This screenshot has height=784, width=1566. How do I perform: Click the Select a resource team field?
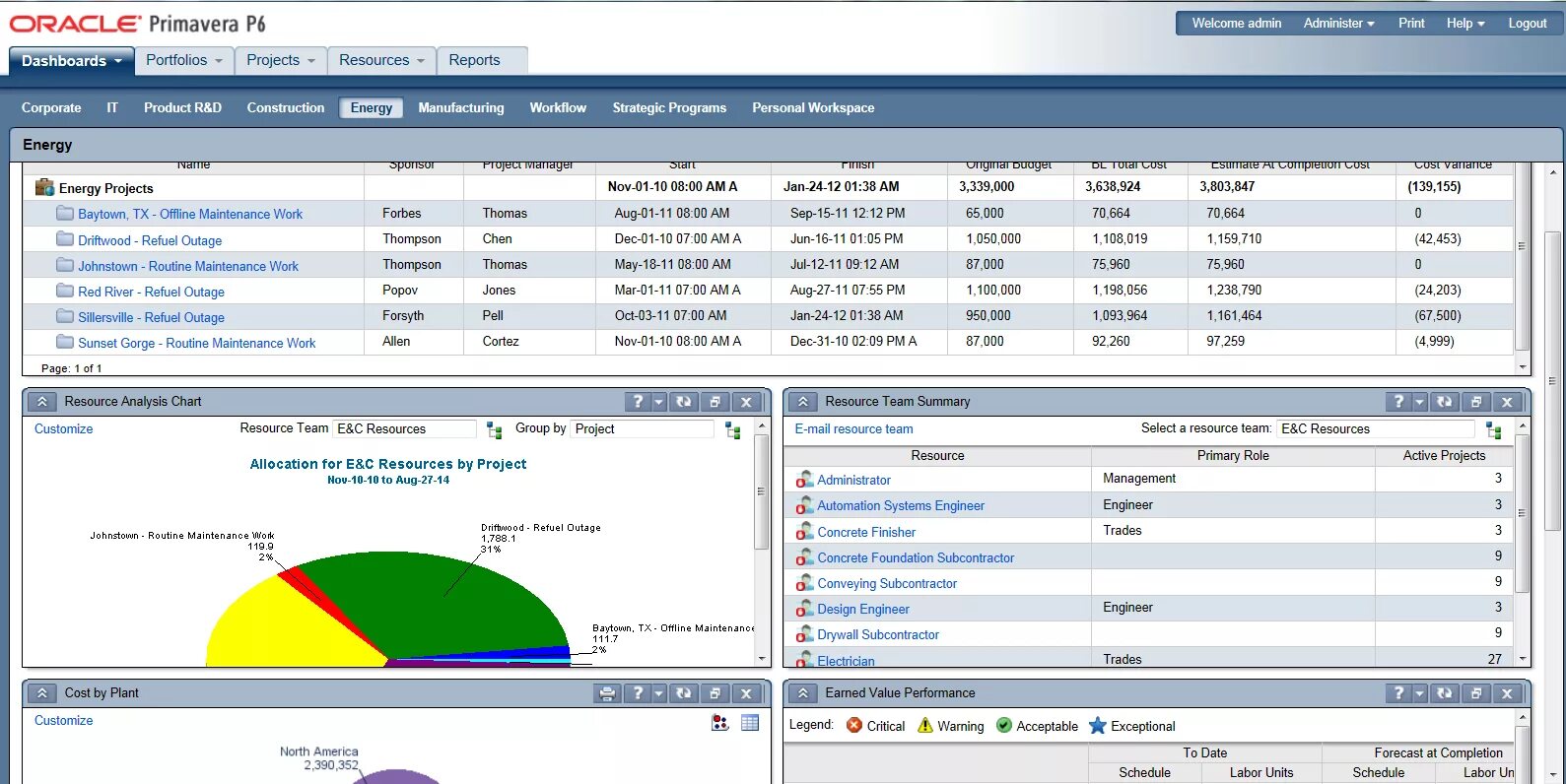(1376, 429)
